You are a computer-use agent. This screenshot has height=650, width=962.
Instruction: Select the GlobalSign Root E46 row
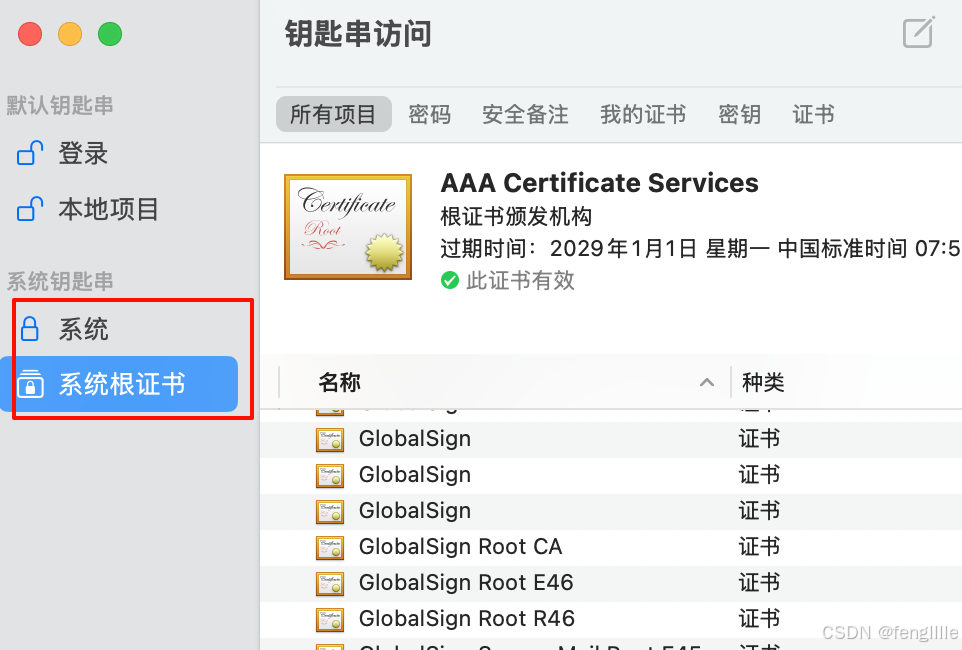click(610, 582)
